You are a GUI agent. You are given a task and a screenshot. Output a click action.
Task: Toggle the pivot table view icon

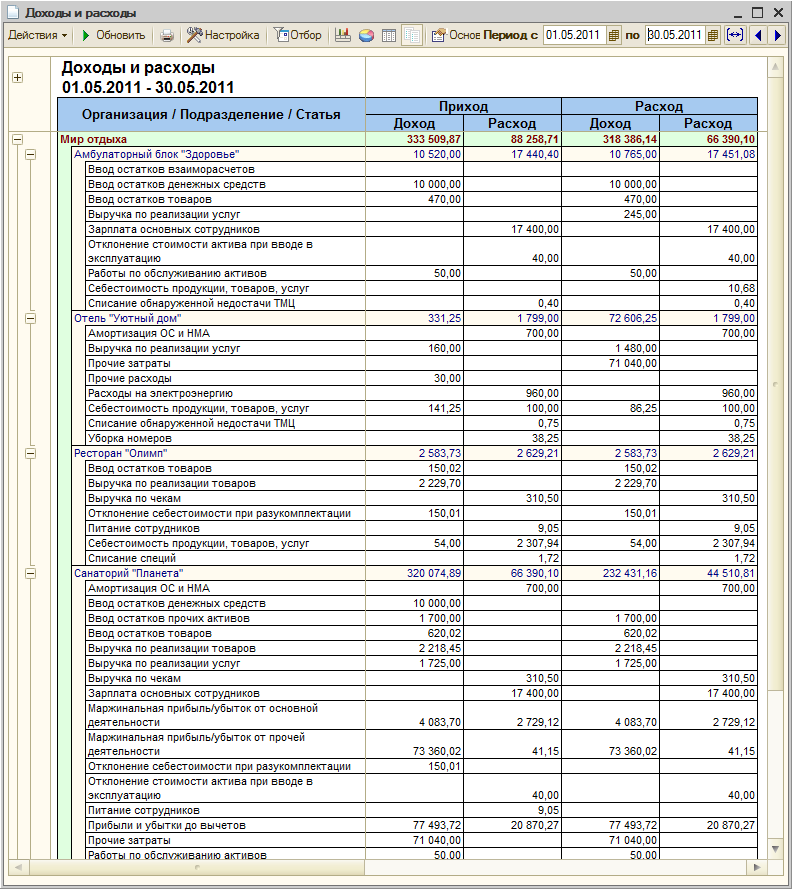pyautogui.click(x=412, y=35)
